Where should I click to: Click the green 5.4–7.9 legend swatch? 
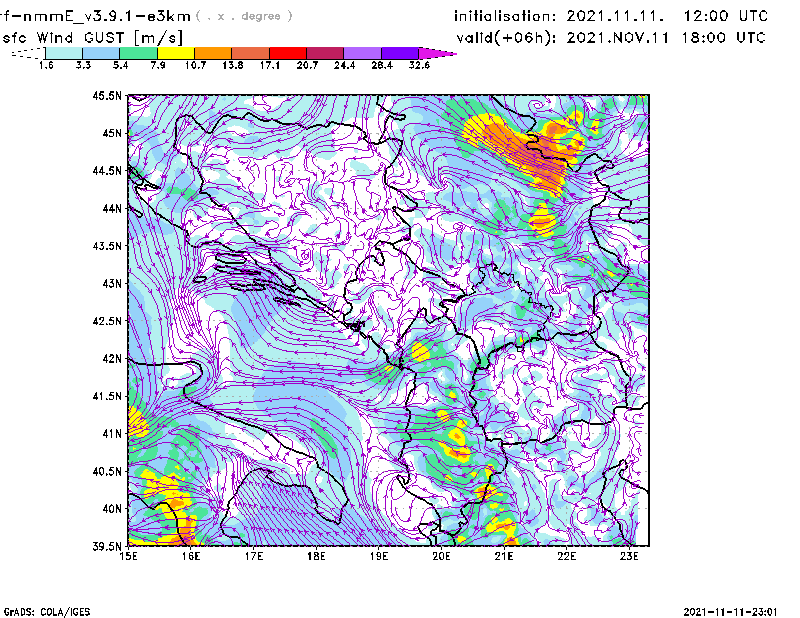138,53
